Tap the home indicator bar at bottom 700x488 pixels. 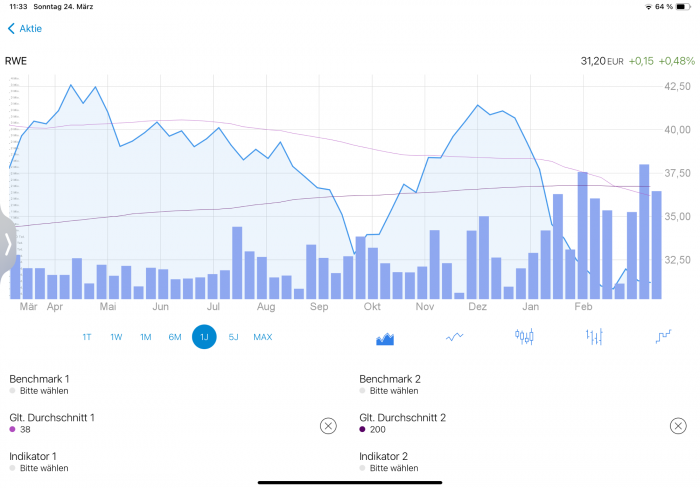350,483
